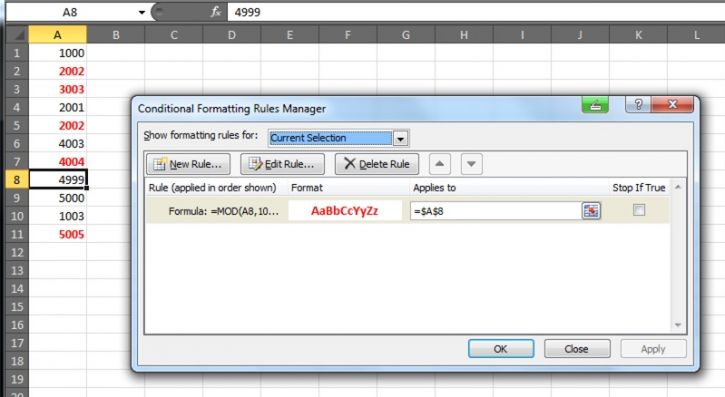This screenshot has height=397, width=725.
Task: Select column H header
Action: click(464, 35)
